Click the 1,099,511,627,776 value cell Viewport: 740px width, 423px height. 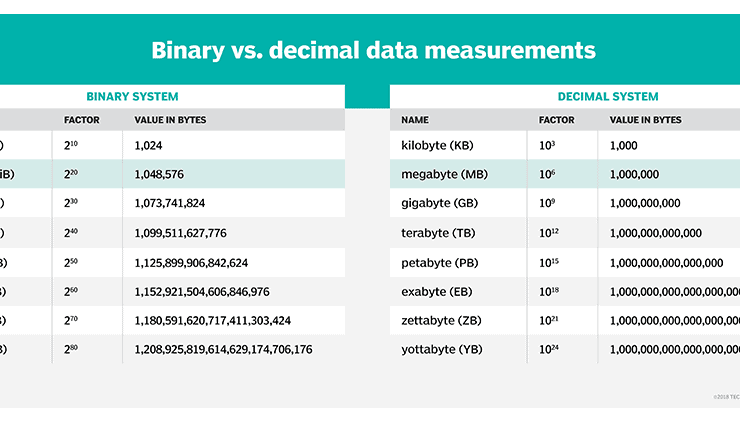180,233
